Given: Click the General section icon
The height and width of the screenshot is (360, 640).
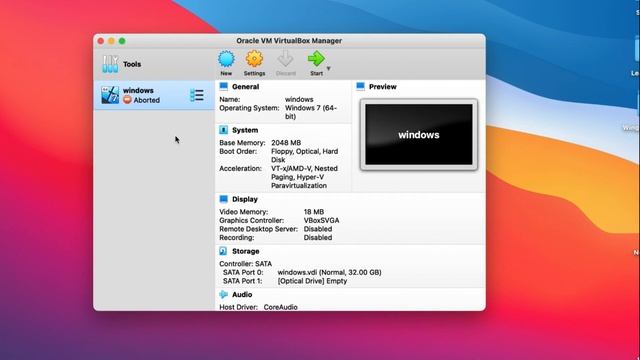Looking at the screenshot, I should coord(223,86).
